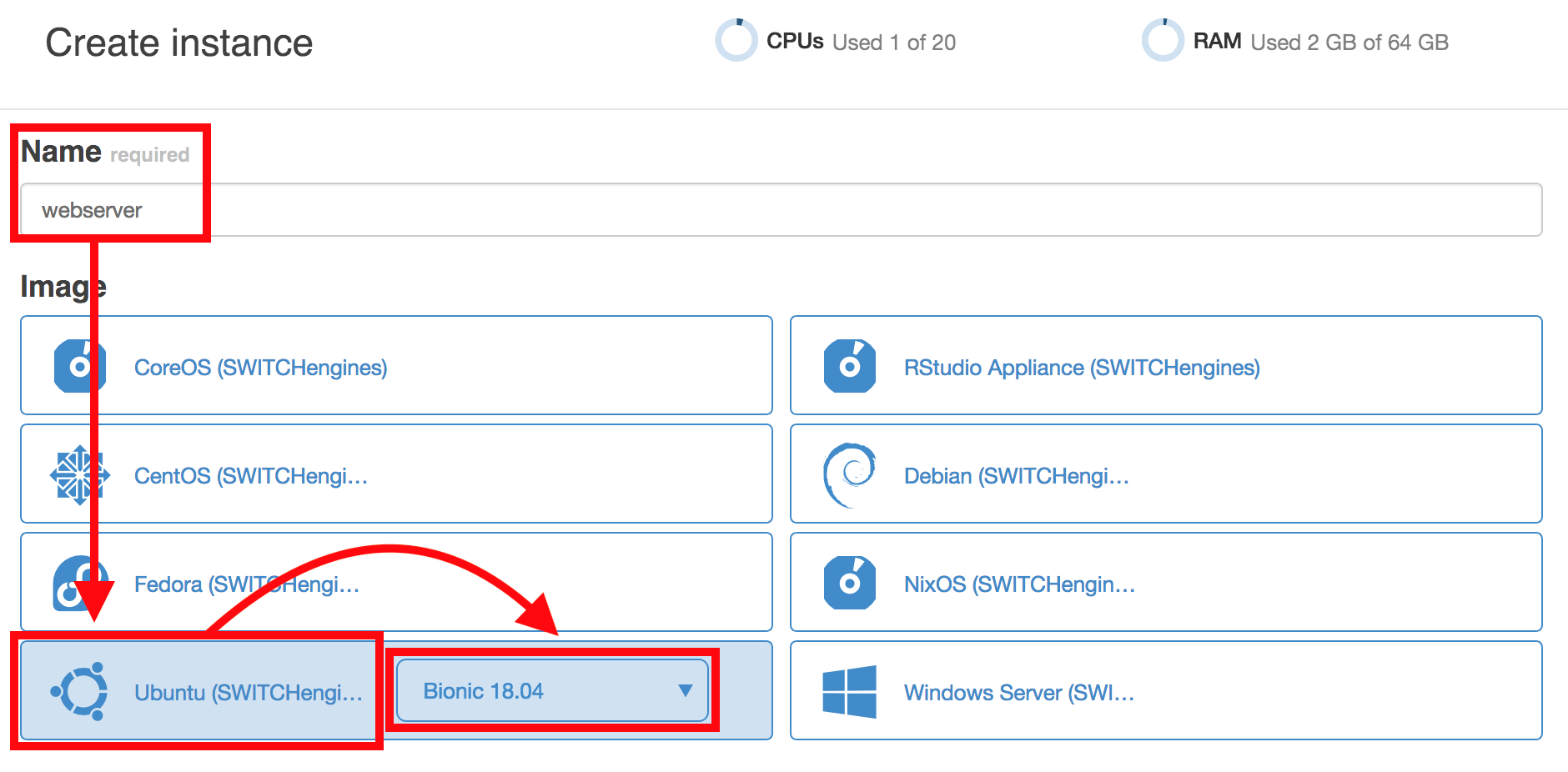This screenshot has height=772, width=1568.
Task: Click the RStudio Appliance disk icon
Action: (849, 365)
